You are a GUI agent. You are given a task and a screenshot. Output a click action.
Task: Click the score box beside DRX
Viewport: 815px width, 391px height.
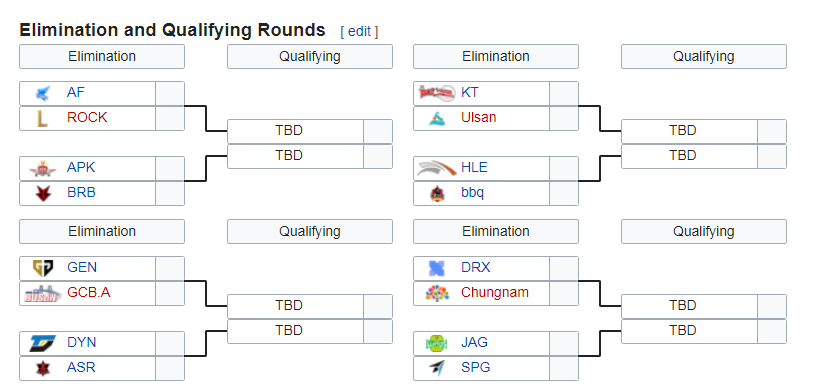[564, 268]
